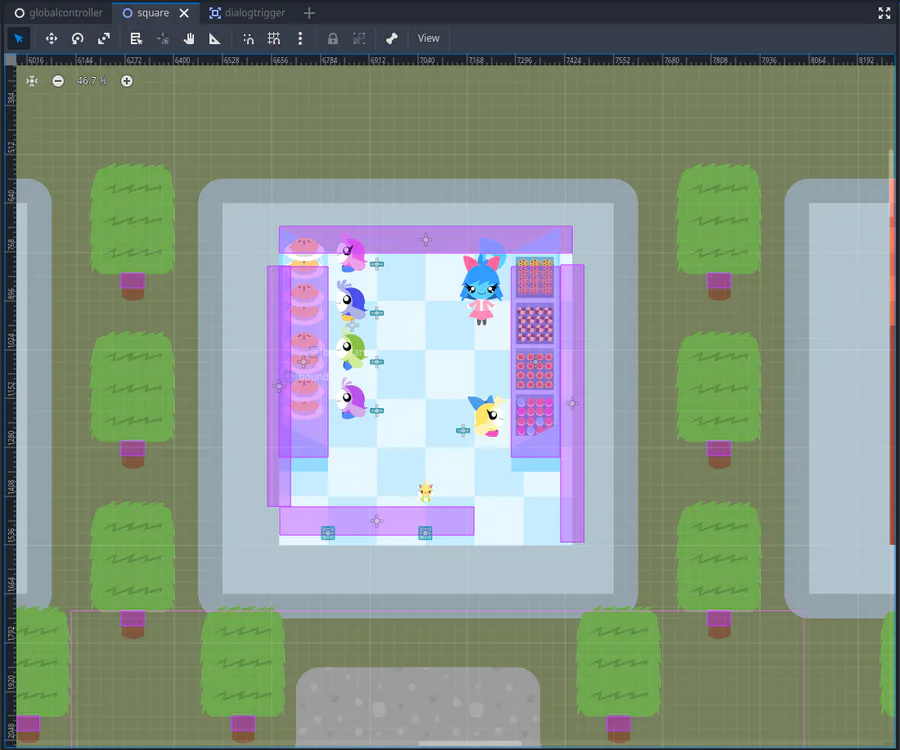Group the selected node's children

coord(359,38)
